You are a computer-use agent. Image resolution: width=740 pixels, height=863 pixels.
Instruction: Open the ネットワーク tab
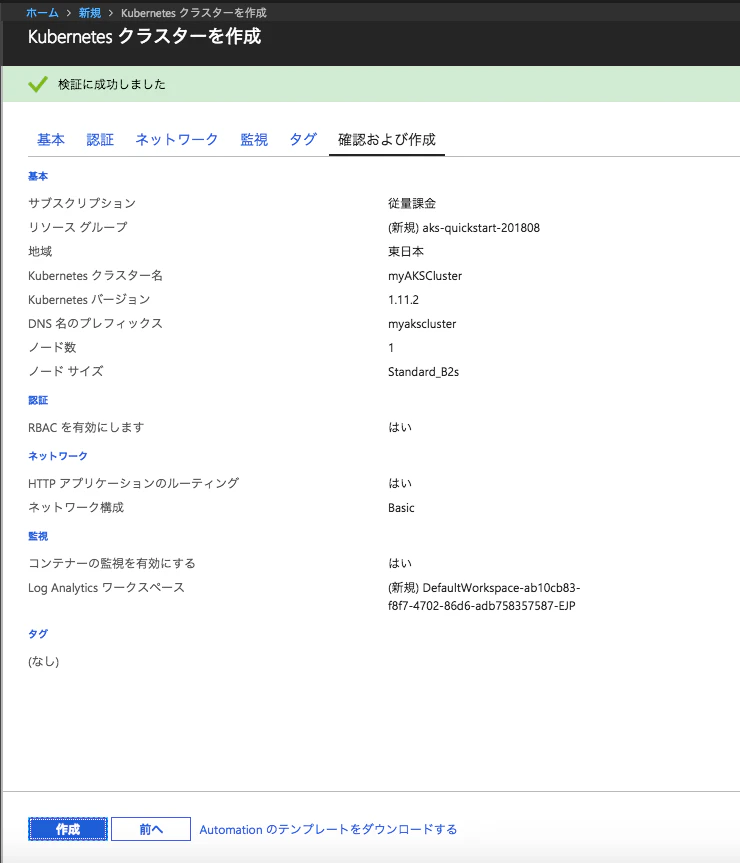(177, 140)
